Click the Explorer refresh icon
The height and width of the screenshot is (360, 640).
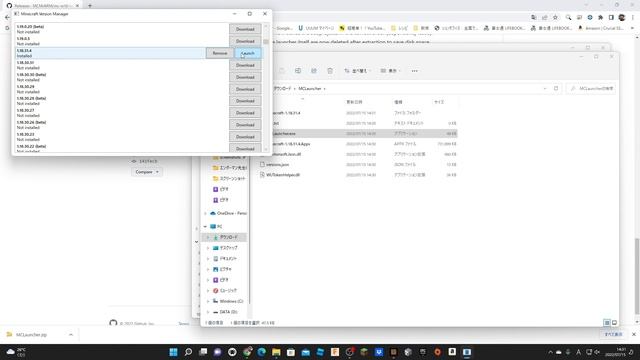click(556, 89)
